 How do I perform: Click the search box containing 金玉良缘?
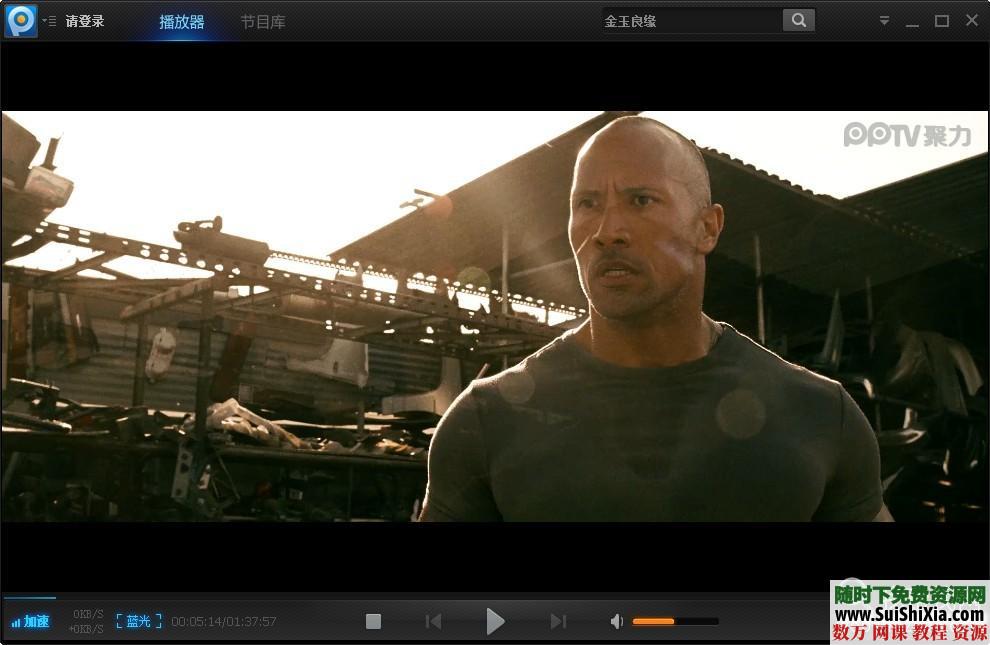(x=690, y=20)
